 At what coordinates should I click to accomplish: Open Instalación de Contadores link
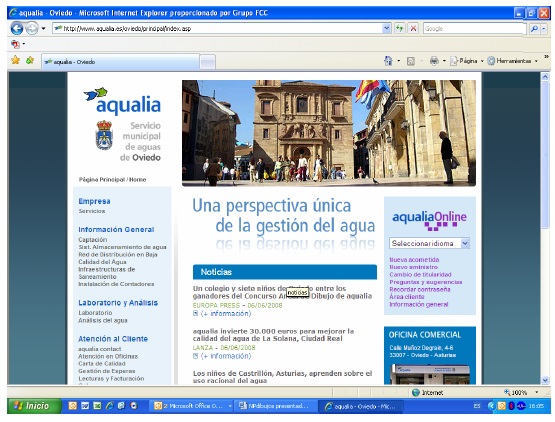pyautogui.click(x=116, y=284)
